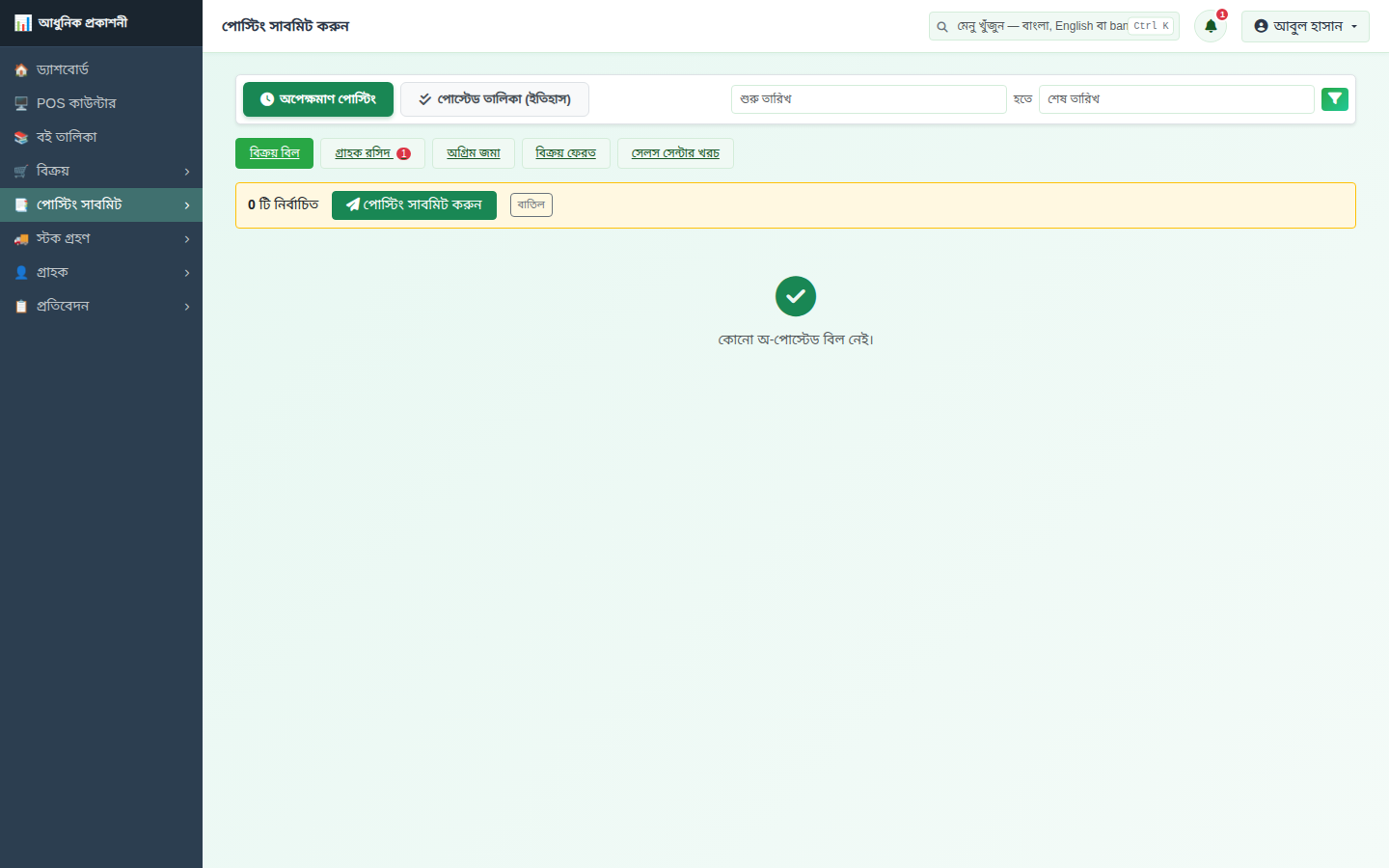Focus the শেষ তারিখ end date field

(x=1177, y=99)
